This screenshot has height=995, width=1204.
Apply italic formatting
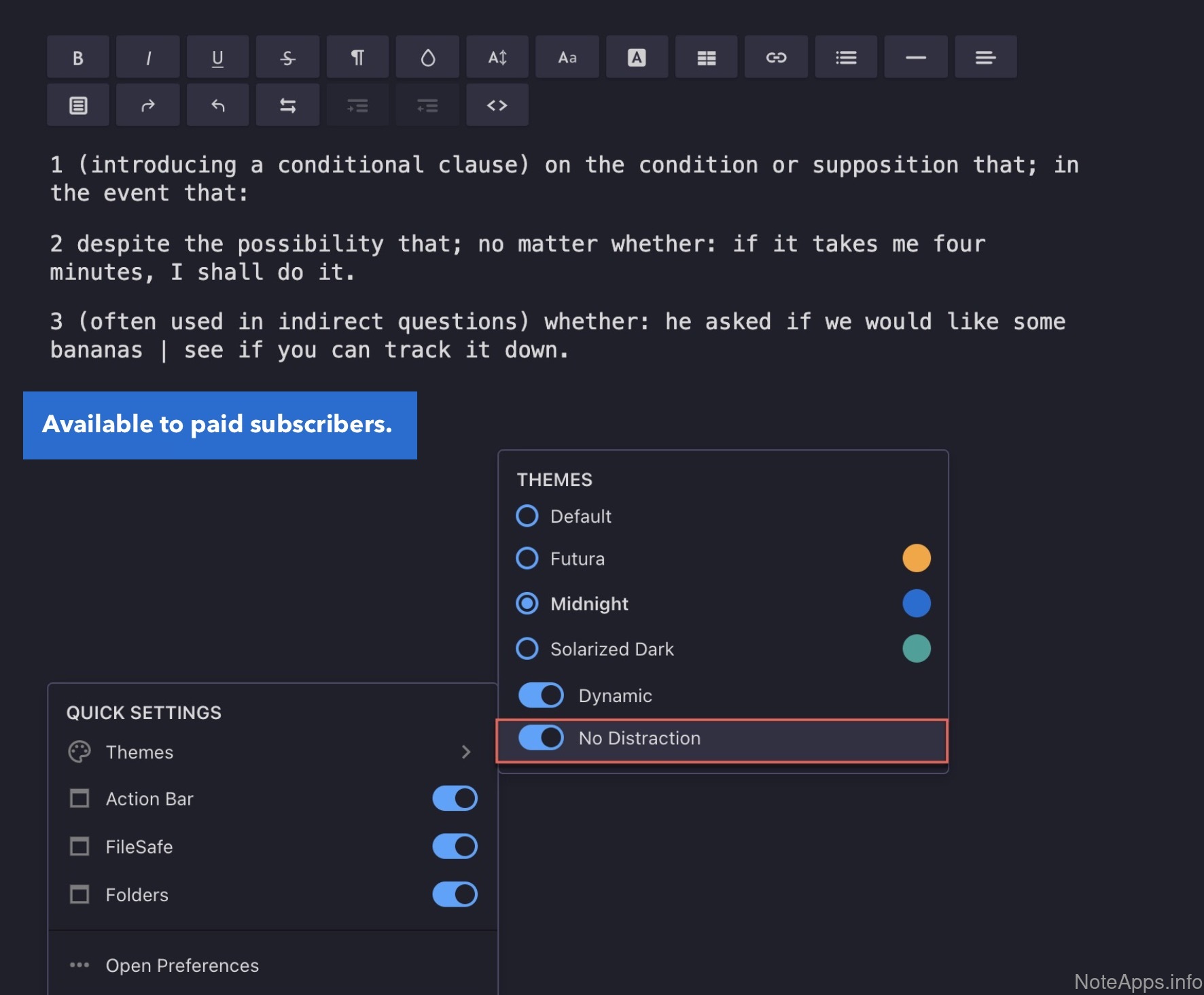tap(148, 58)
